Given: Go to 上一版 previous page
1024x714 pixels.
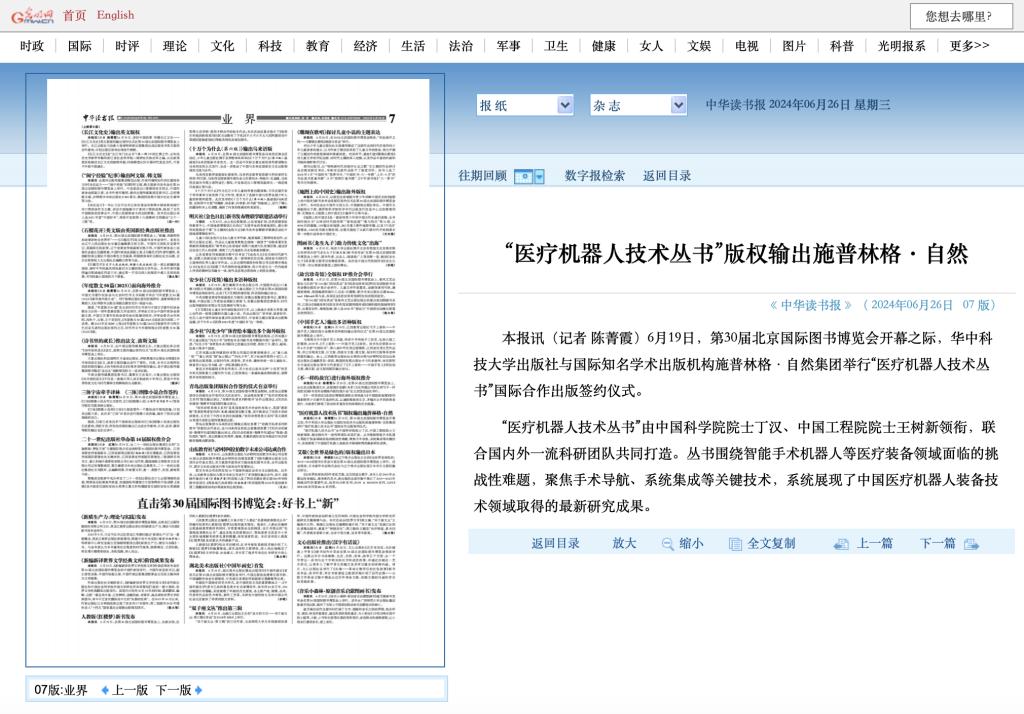Looking at the screenshot, I should point(131,690).
